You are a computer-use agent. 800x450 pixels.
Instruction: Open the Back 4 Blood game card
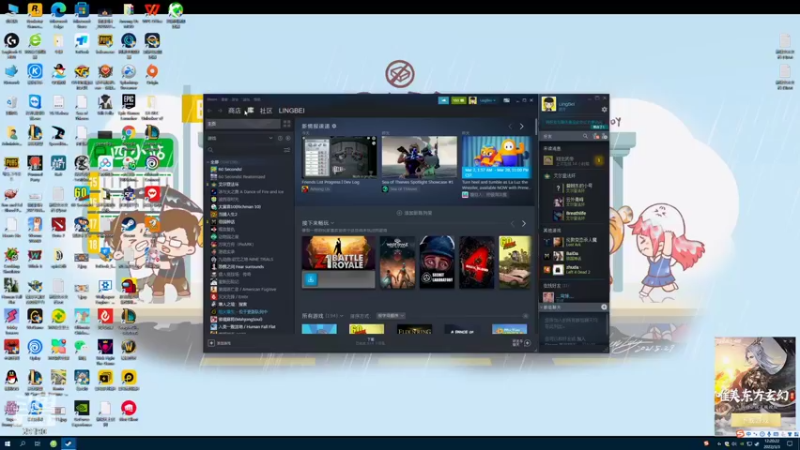477,262
